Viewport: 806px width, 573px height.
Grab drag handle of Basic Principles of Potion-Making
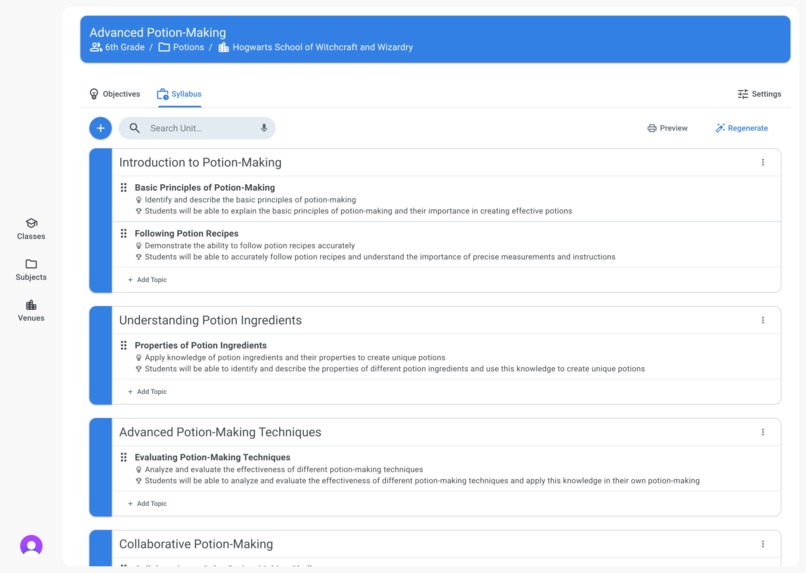coord(123,188)
